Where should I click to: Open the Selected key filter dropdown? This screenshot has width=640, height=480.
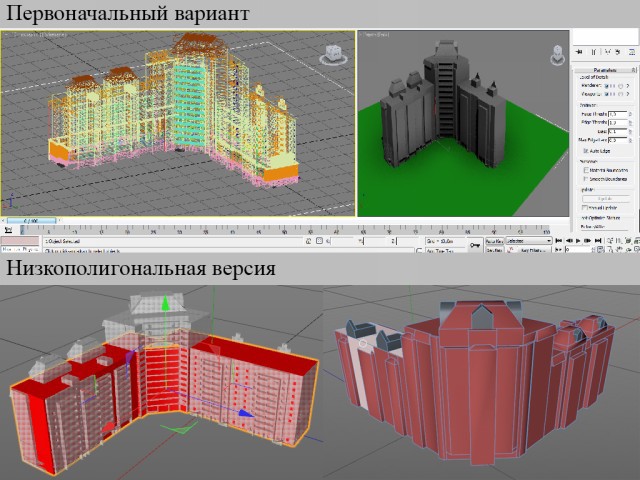coord(529,241)
